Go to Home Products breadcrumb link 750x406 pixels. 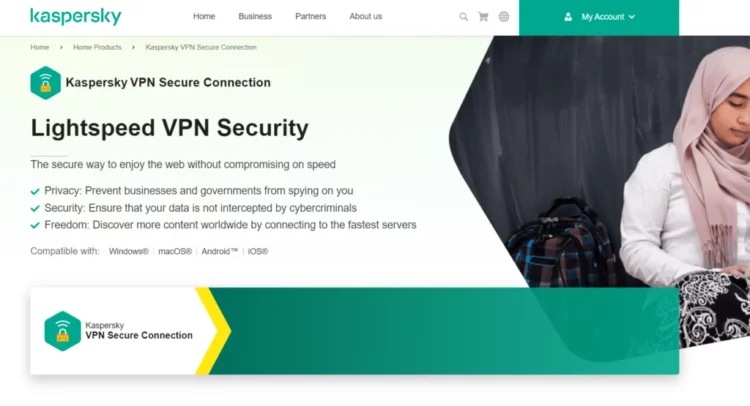(97, 47)
